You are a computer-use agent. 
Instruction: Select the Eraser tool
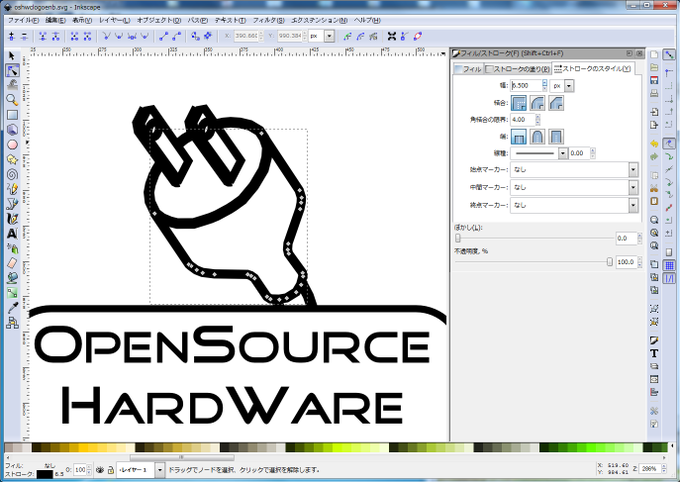12,263
